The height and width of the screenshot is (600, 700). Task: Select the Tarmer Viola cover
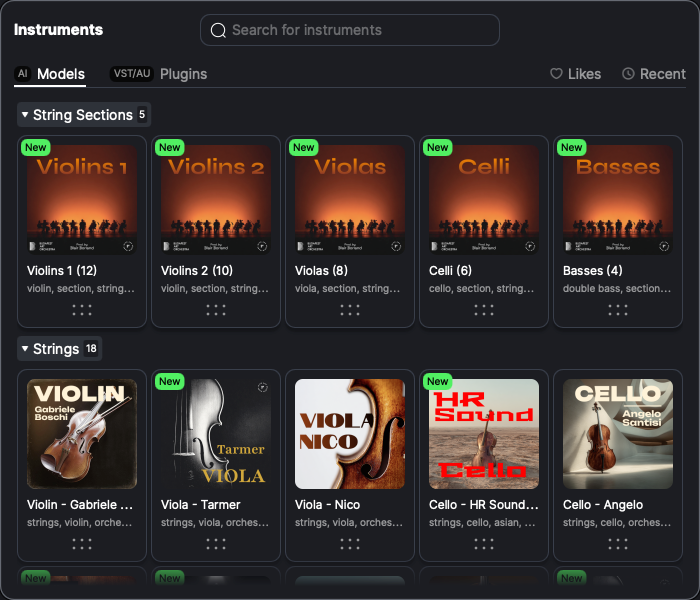click(216, 433)
